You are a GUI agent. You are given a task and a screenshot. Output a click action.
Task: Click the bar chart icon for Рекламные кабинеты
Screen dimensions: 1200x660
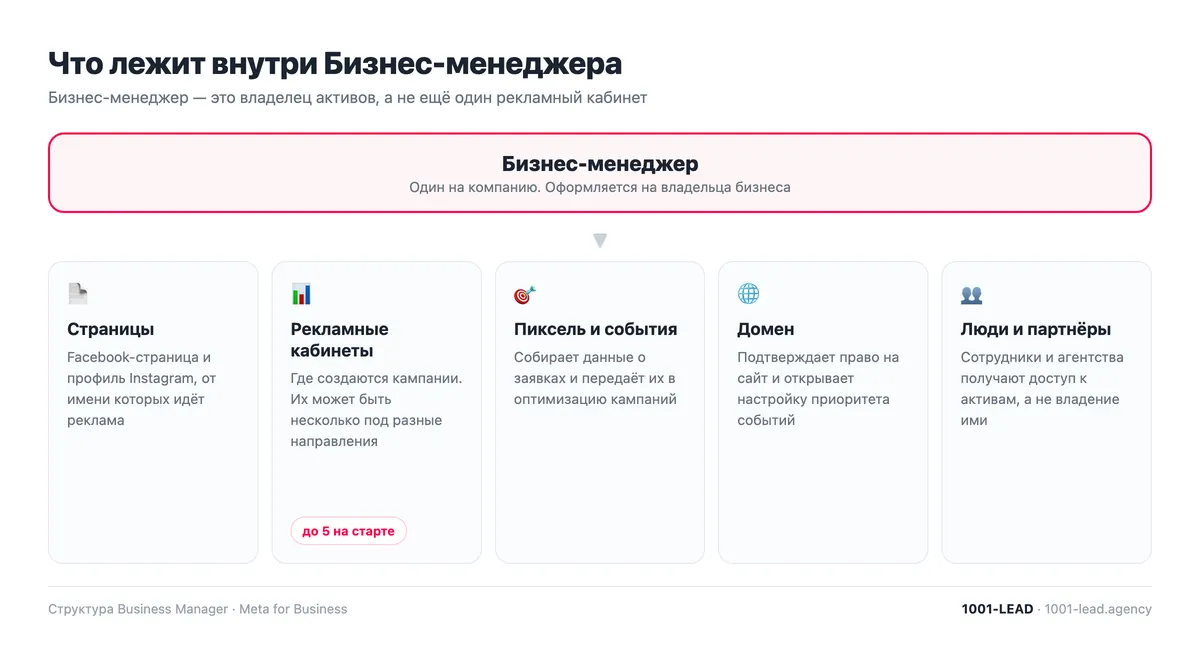tap(301, 294)
